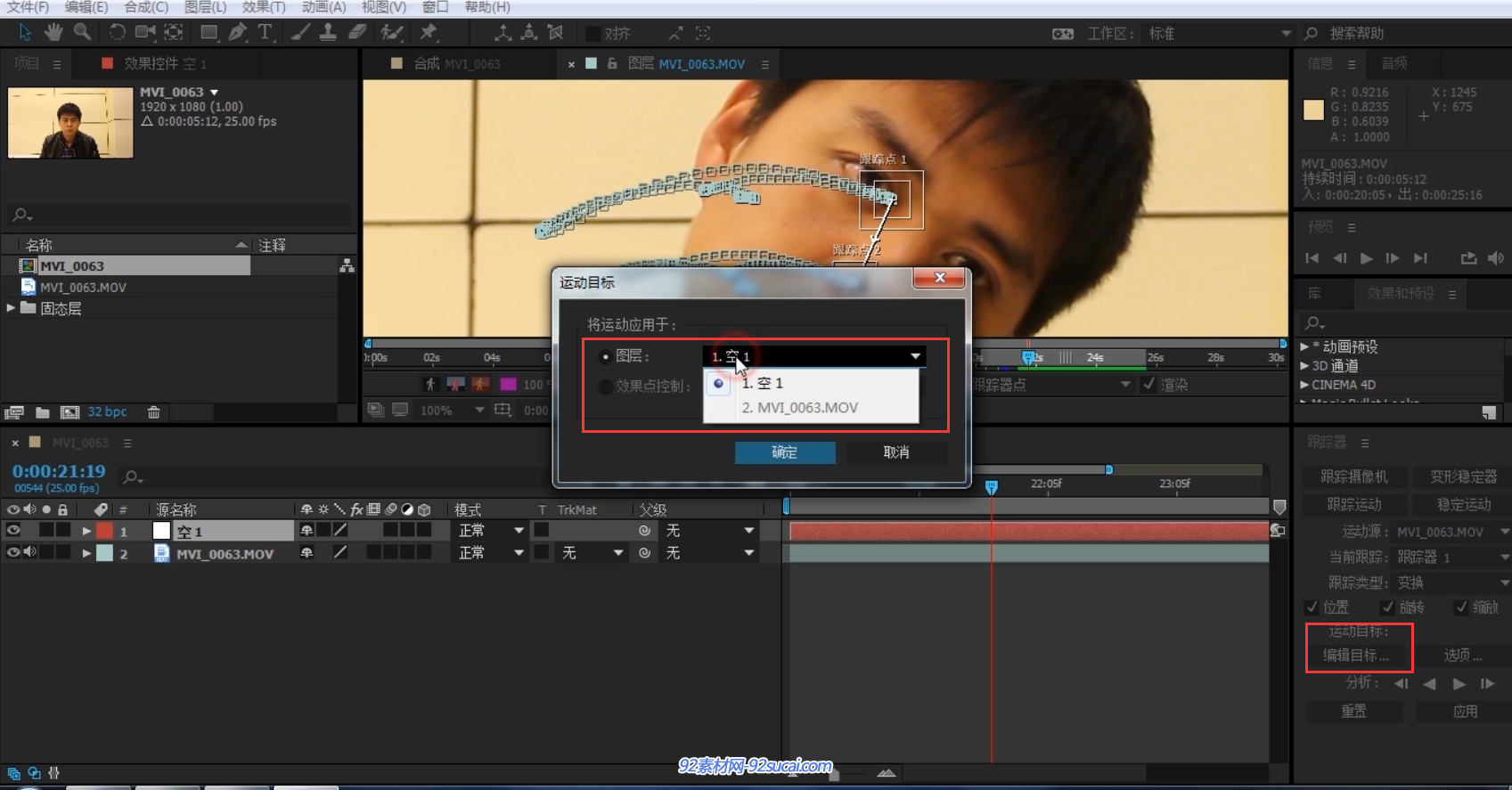Screen dimensions: 1512x790
Task: Analyze forward in Tracker panel
Action: (1459, 684)
